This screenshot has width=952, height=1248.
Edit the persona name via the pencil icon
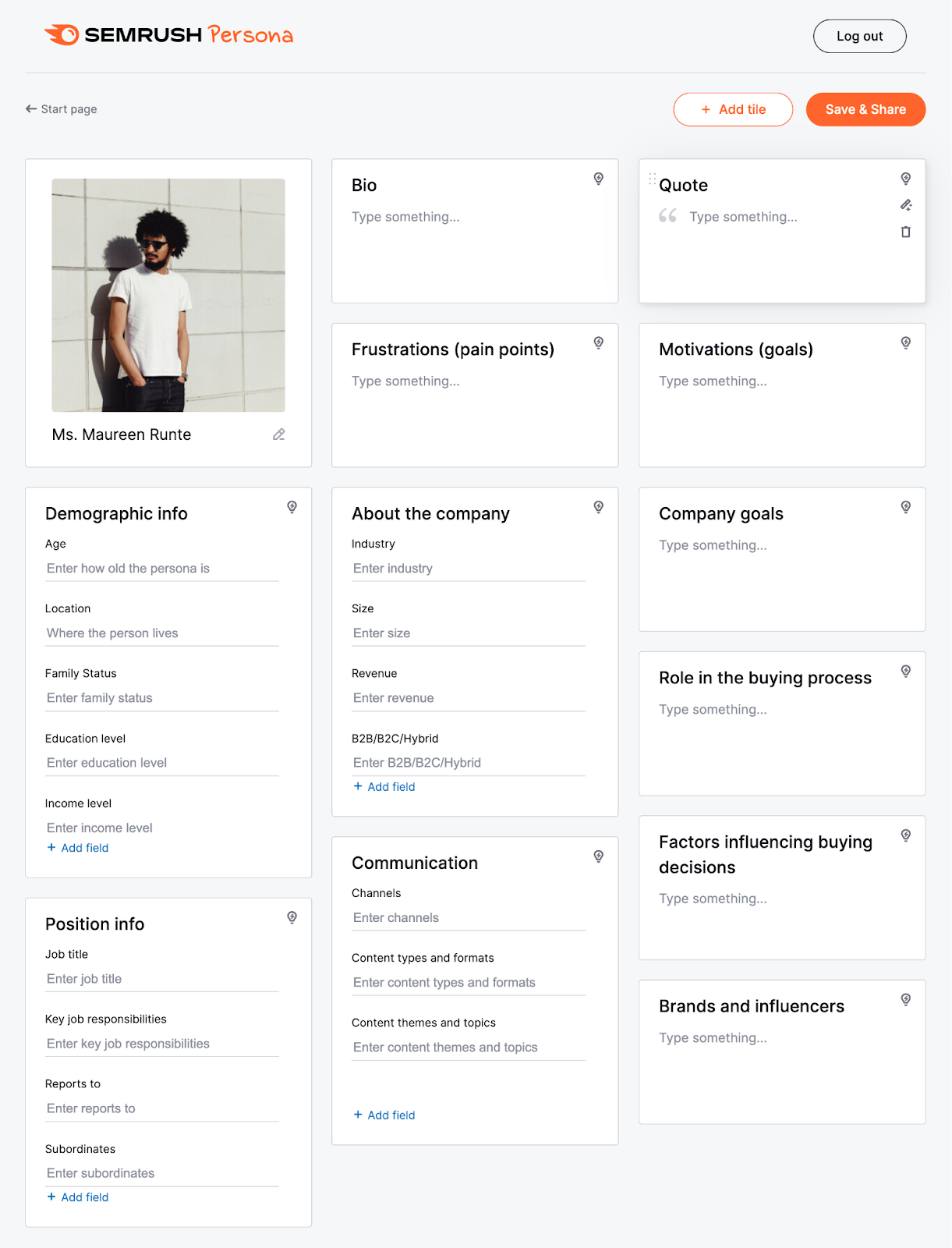pyautogui.click(x=278, y=434)
